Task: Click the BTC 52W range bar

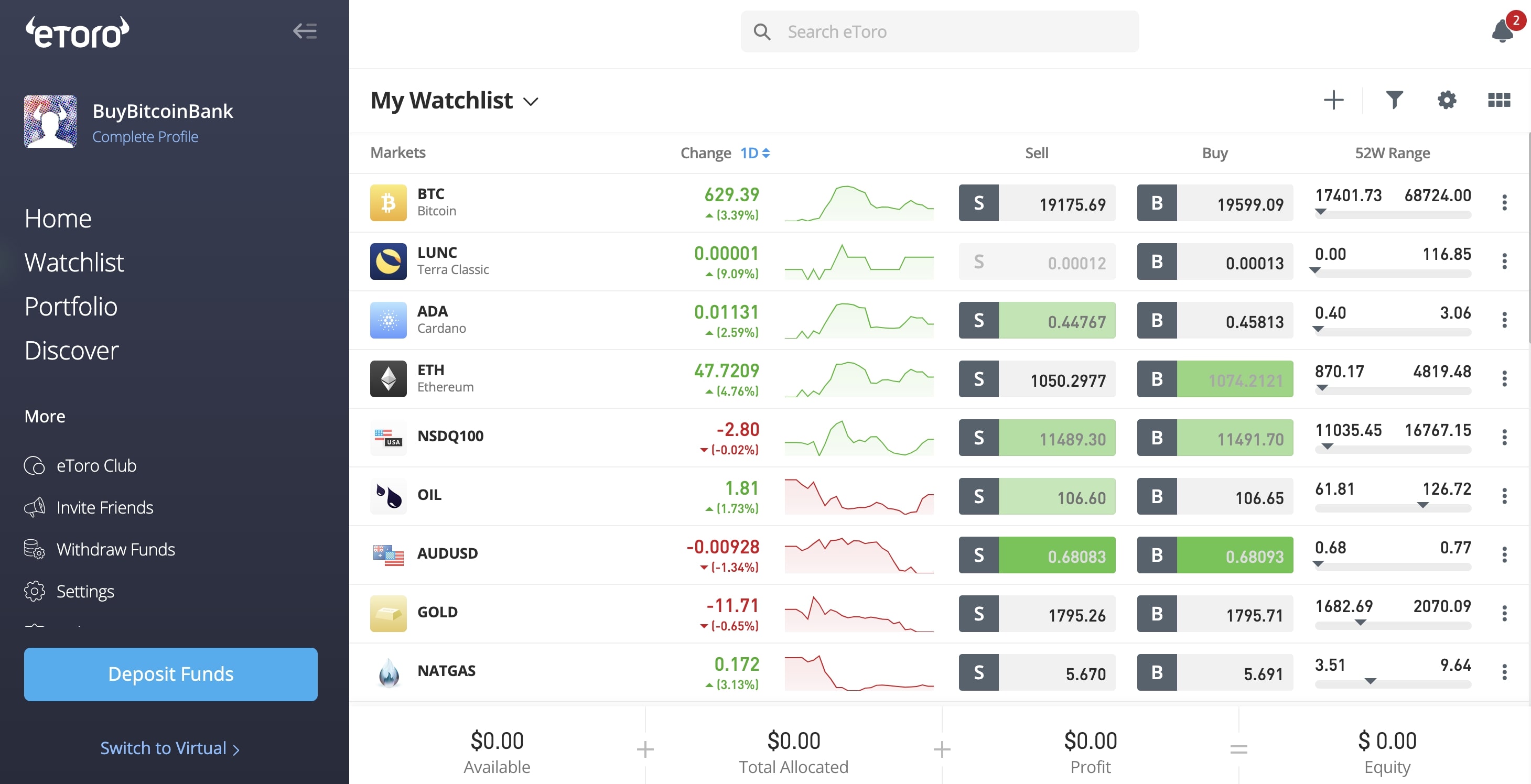Action: [1393, 214]
